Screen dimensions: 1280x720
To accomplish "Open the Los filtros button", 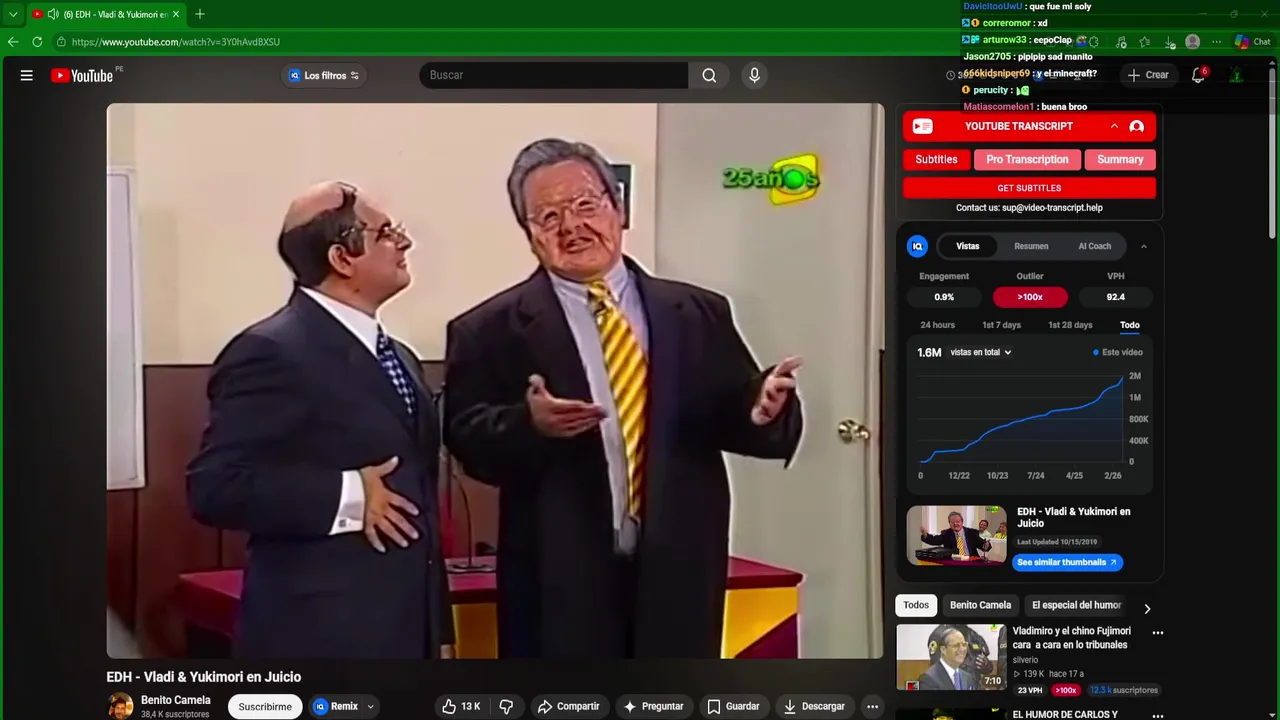I will click(x=323, y=75).
